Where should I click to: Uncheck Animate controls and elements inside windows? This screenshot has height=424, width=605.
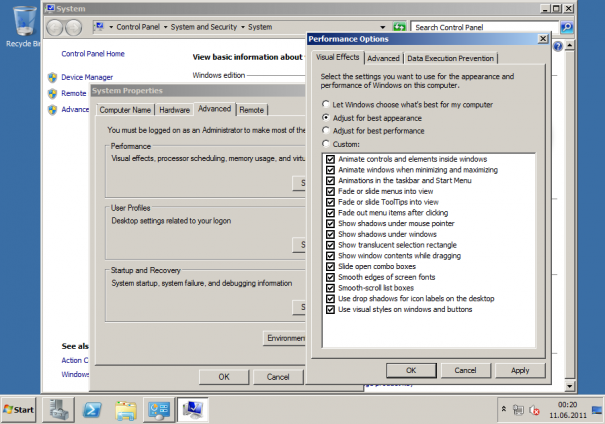pos(330,159)
